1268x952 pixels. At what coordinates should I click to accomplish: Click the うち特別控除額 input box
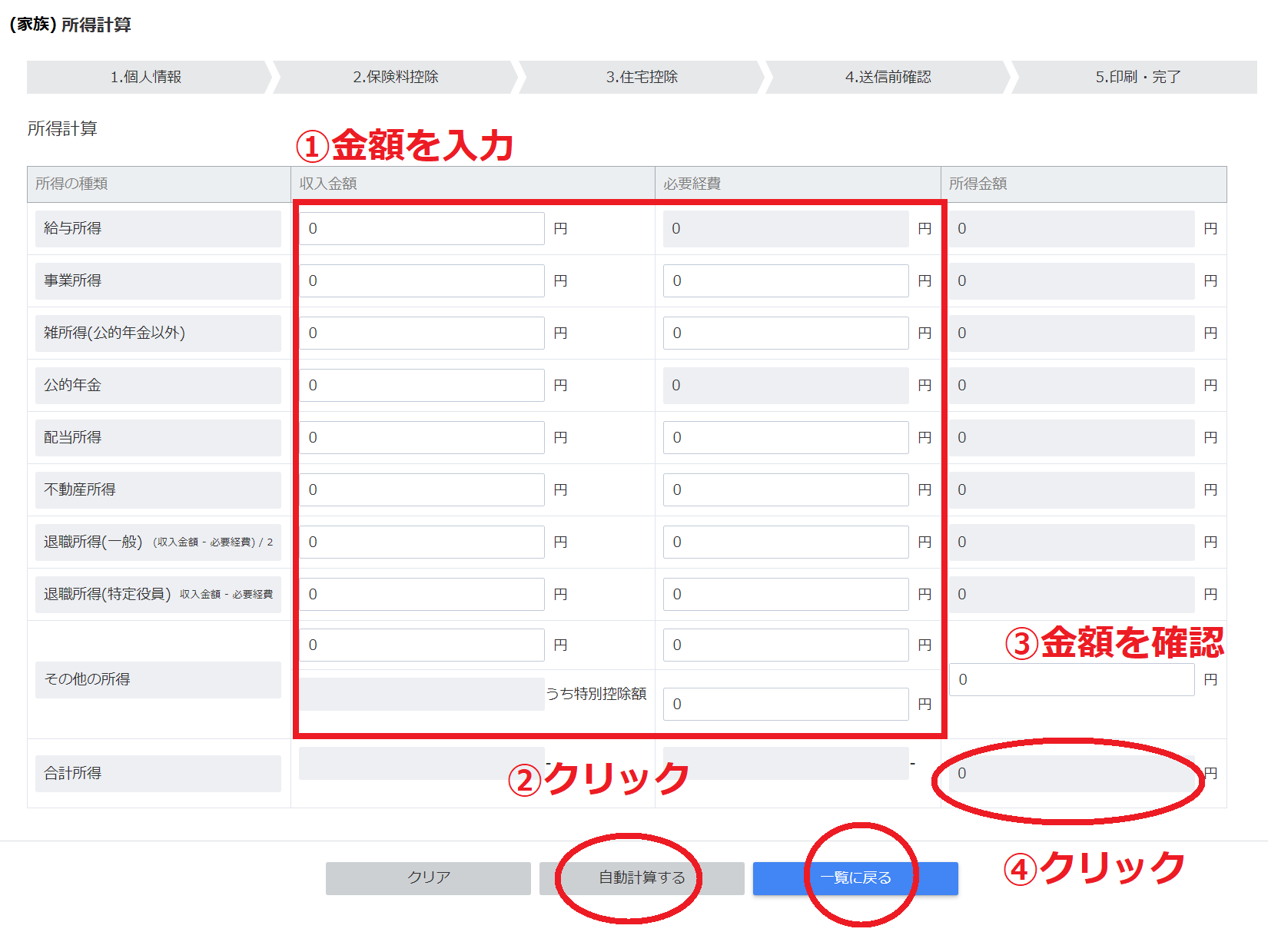(785, 703)
